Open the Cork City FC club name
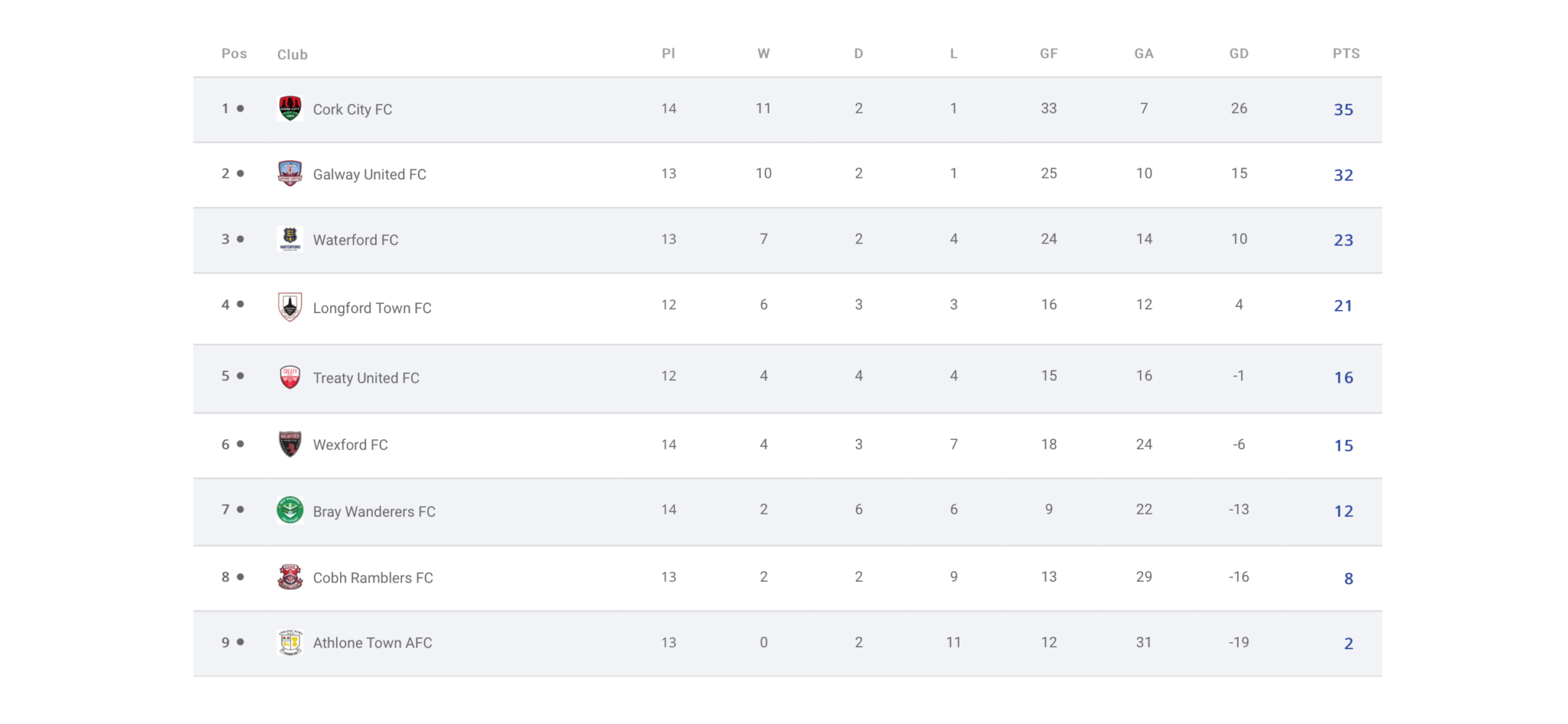The height and width of the screenshot is (724, 1568). coord(352,109)
